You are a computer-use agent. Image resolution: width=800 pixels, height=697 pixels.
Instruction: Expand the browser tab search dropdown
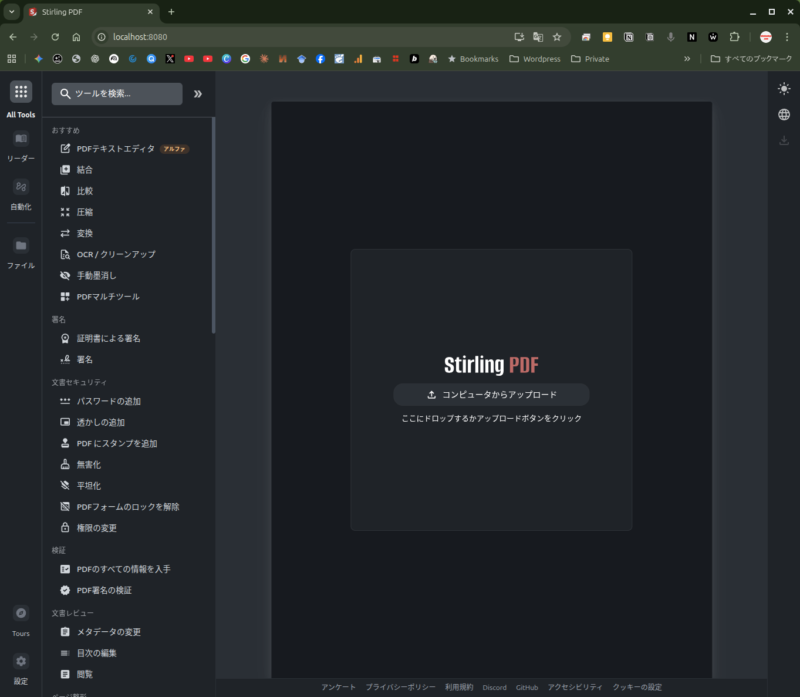coord(12,12)
